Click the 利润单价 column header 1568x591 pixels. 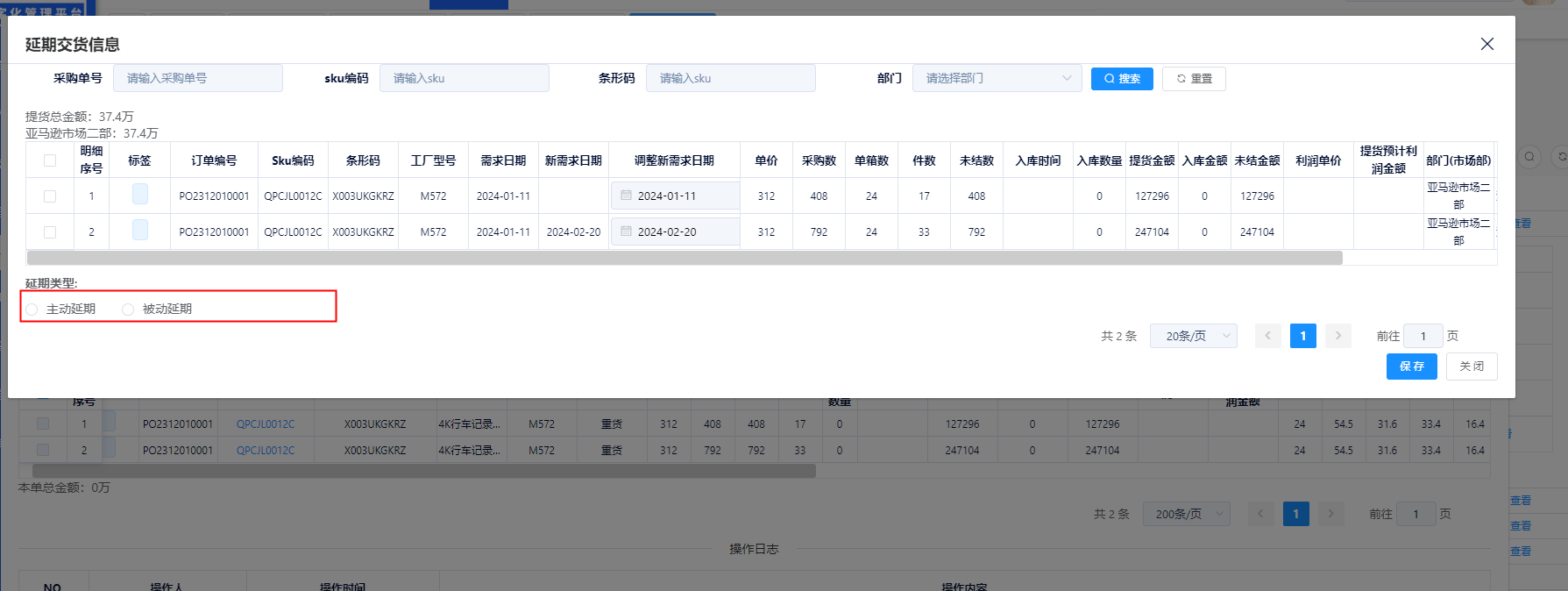[x=1318, y=160]
